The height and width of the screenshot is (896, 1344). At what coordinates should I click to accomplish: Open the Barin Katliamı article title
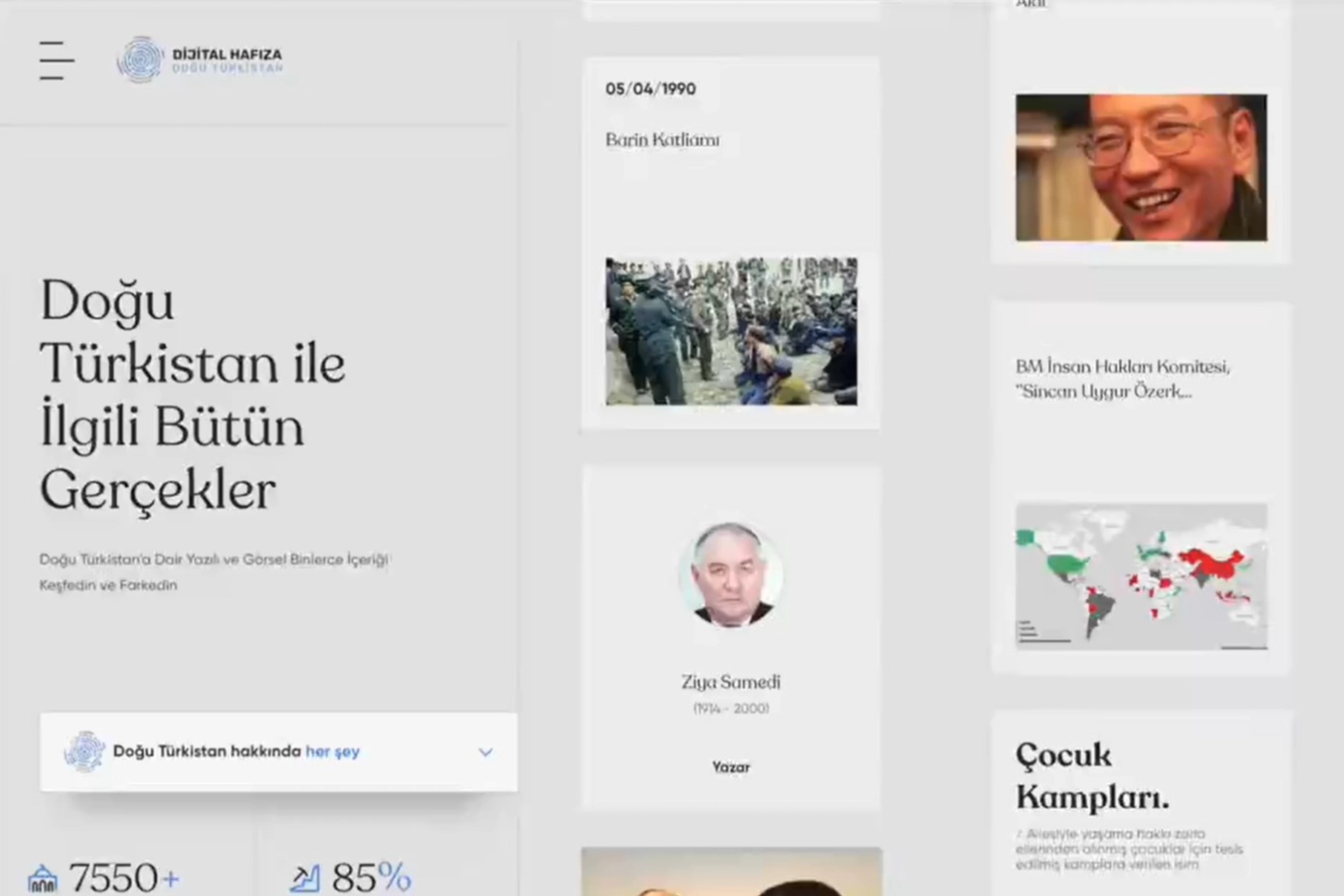662,140
